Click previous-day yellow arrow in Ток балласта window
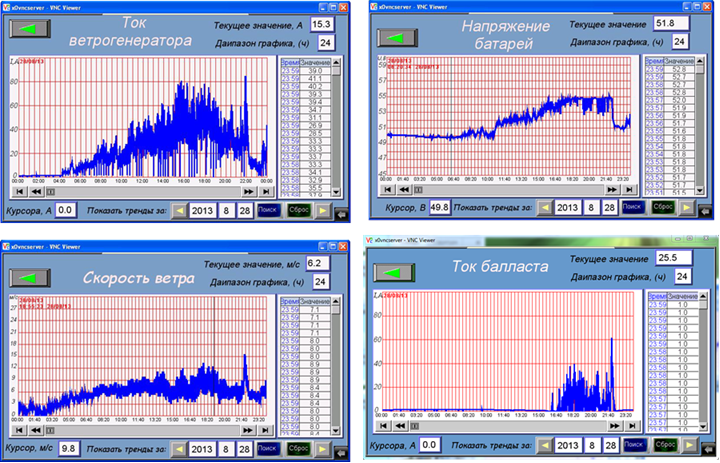This screenshot has height=463, width=720. tap(545, 445)
